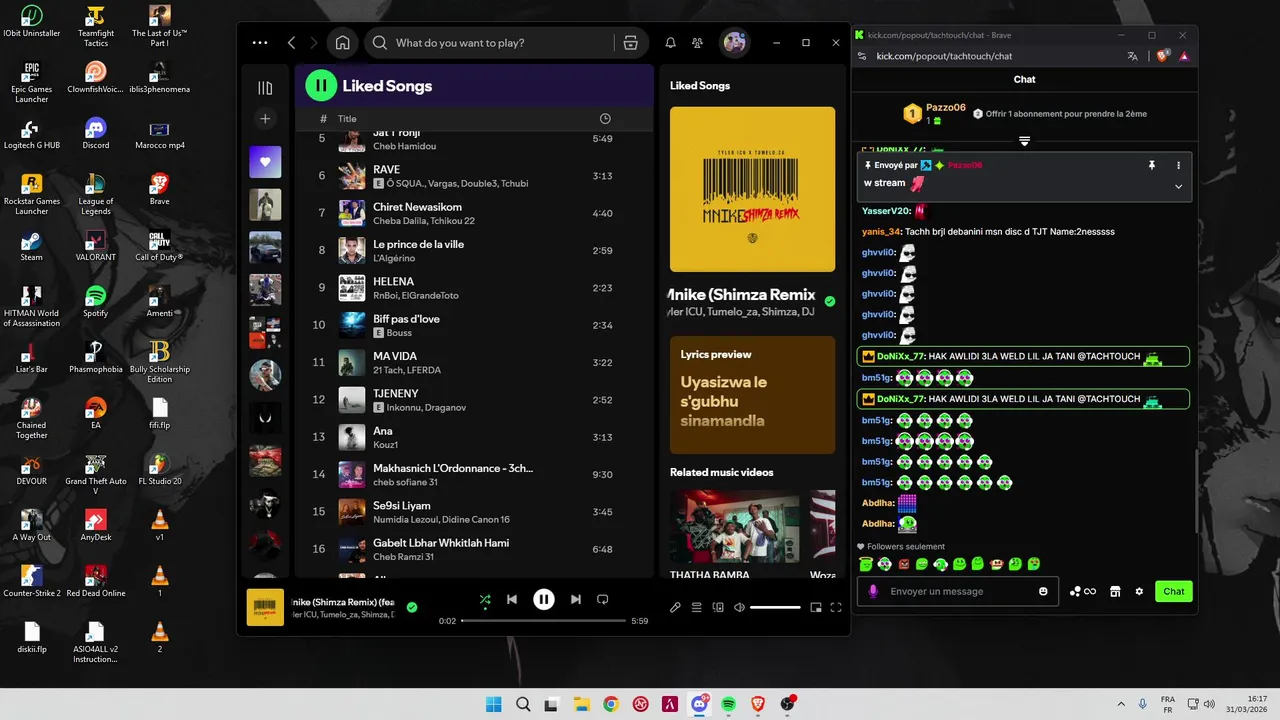
Task: Open Liked Songs heart tile in sidebar
Action: (x=265, y=162)
